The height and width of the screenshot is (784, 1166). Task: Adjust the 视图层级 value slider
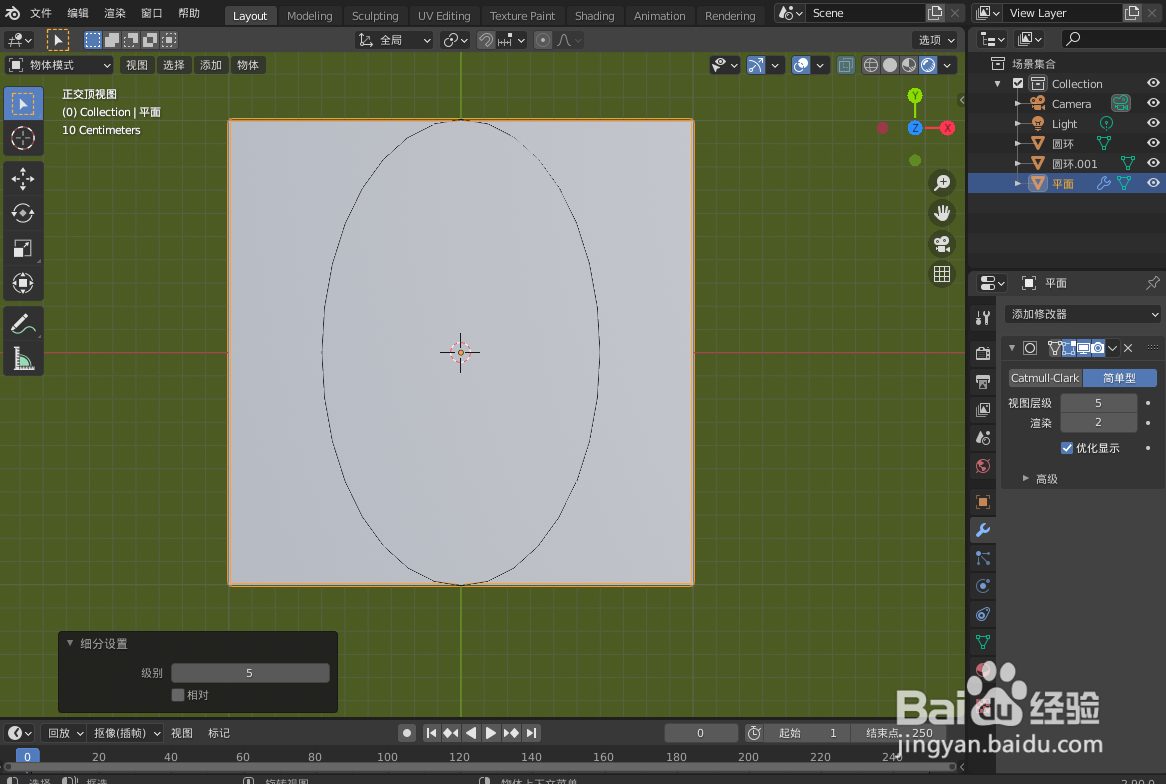coord(1098,402)
